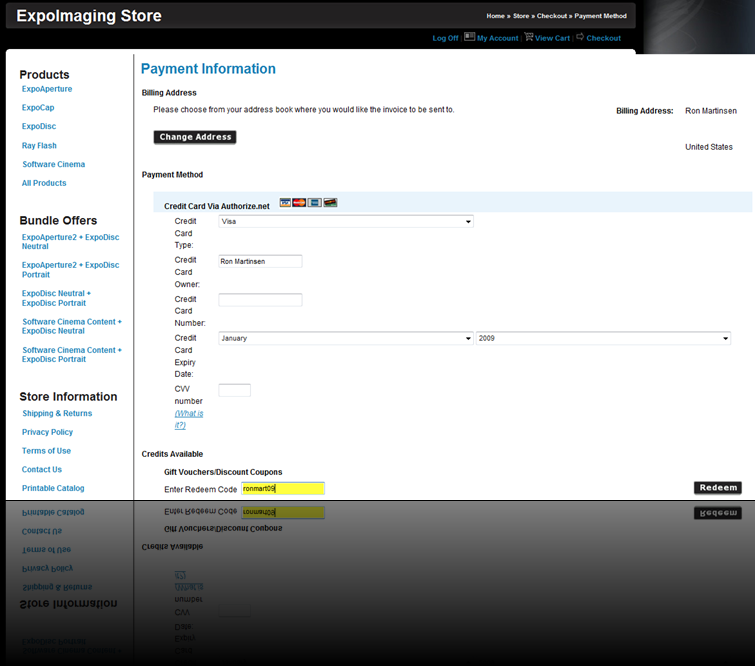The width and height of the screenshot is (755, 666).
Task: Click the View Cart shopping cart icon
Action: tap(529, 37)
